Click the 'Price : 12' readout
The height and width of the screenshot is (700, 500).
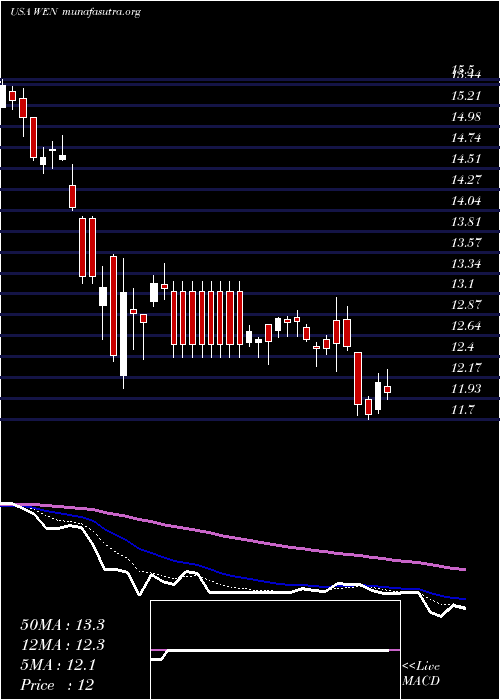[x=57, y=685]
